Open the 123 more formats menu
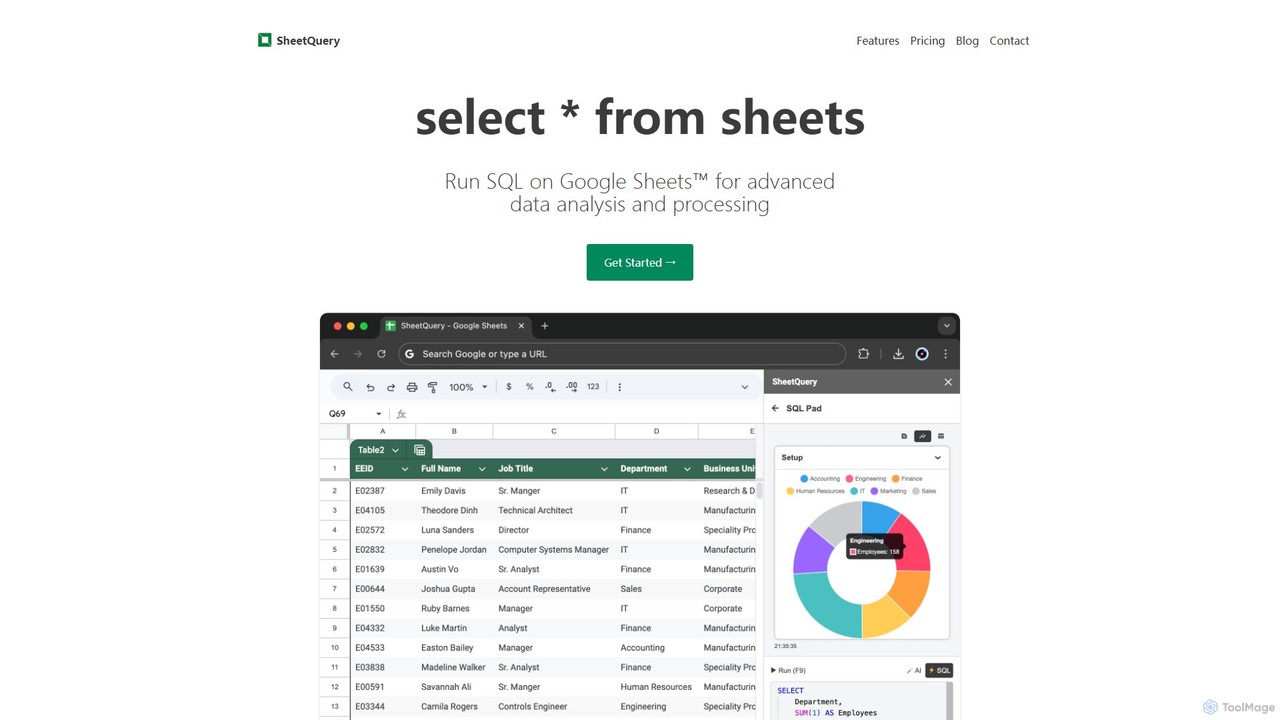 click(593, 387)
